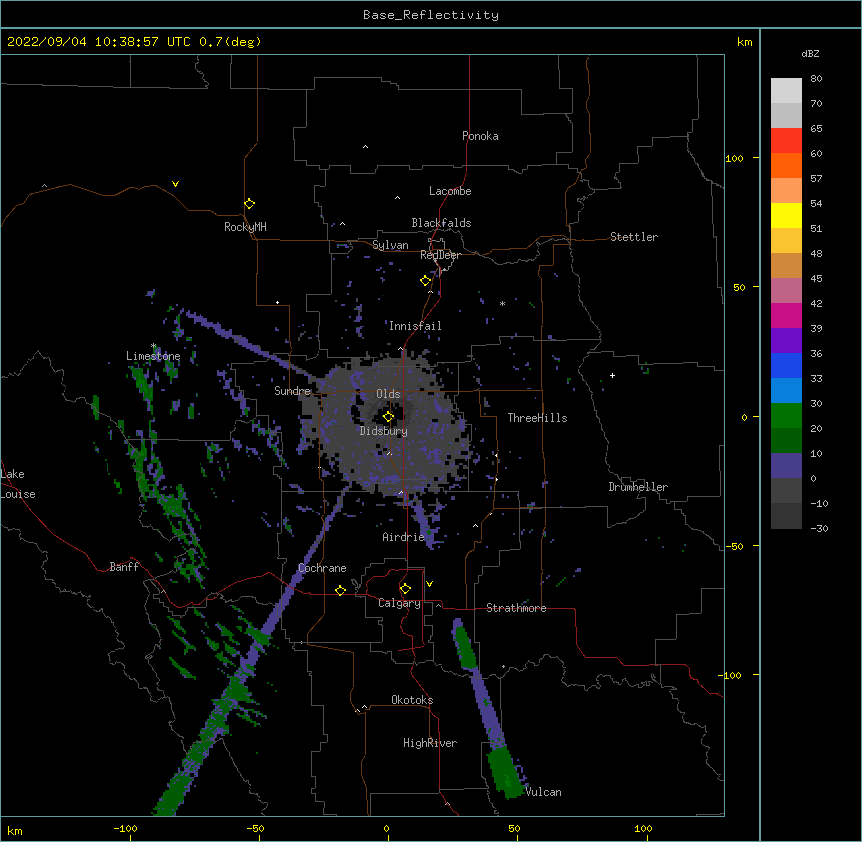Click the yellow V marker northeast of Calgary
Screen dimensions: 862x842
pyautogui.click(x=429, y=584)
